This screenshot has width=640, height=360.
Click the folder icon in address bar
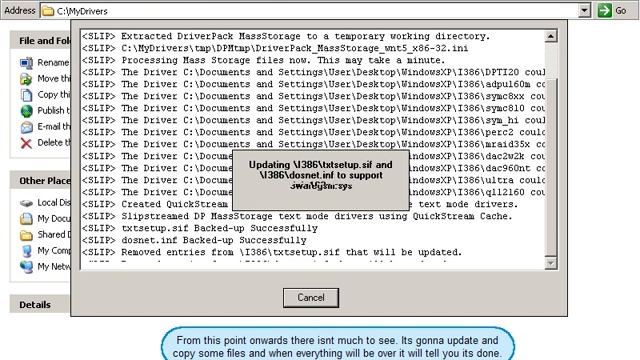click(49, 11)
